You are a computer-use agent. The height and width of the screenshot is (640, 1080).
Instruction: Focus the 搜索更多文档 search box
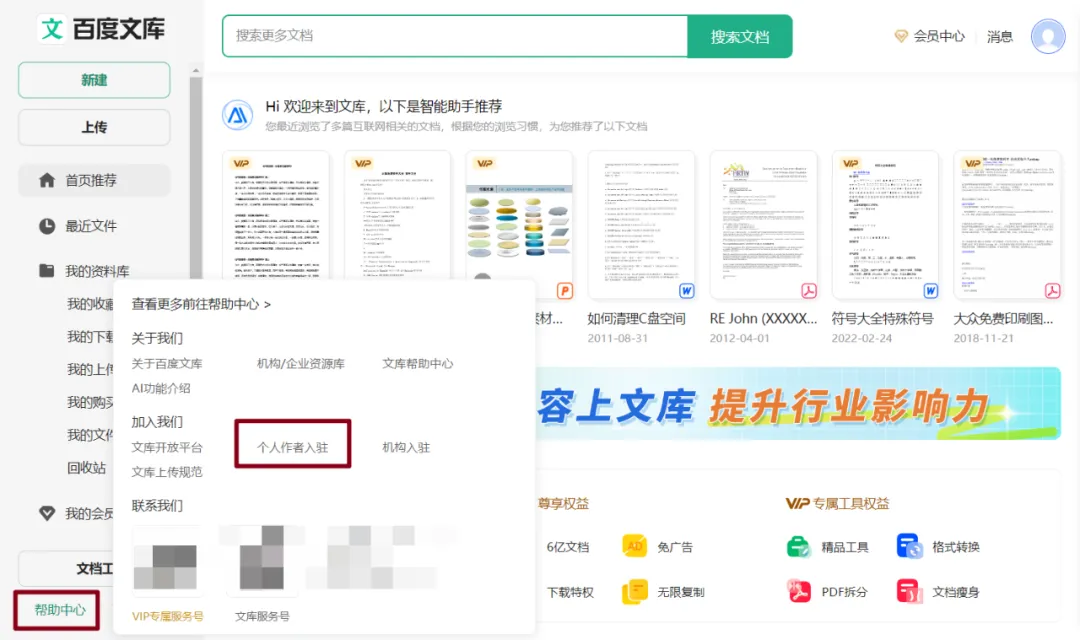[x=455, y=37]
